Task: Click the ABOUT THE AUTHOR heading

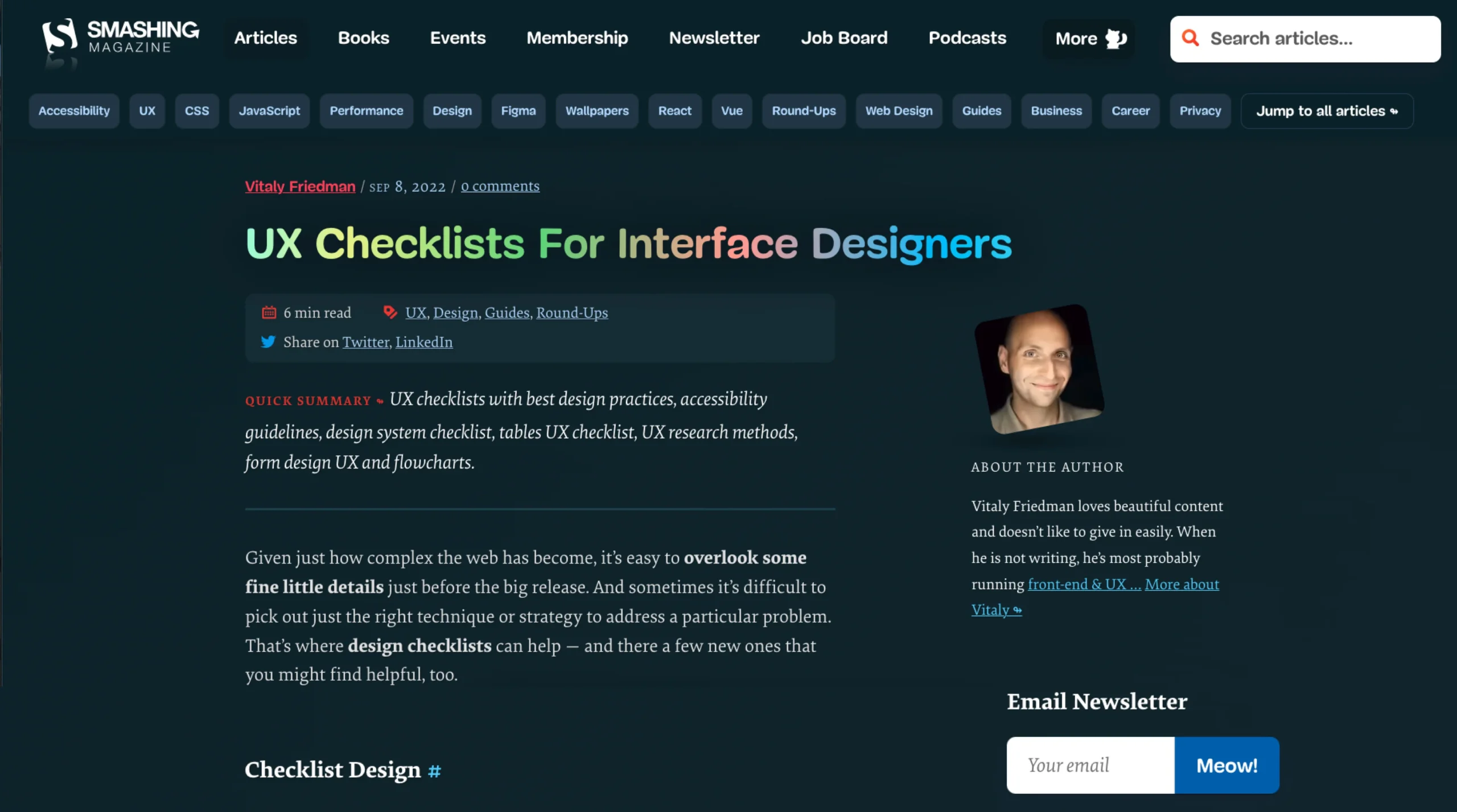Action: point(1048,467)
